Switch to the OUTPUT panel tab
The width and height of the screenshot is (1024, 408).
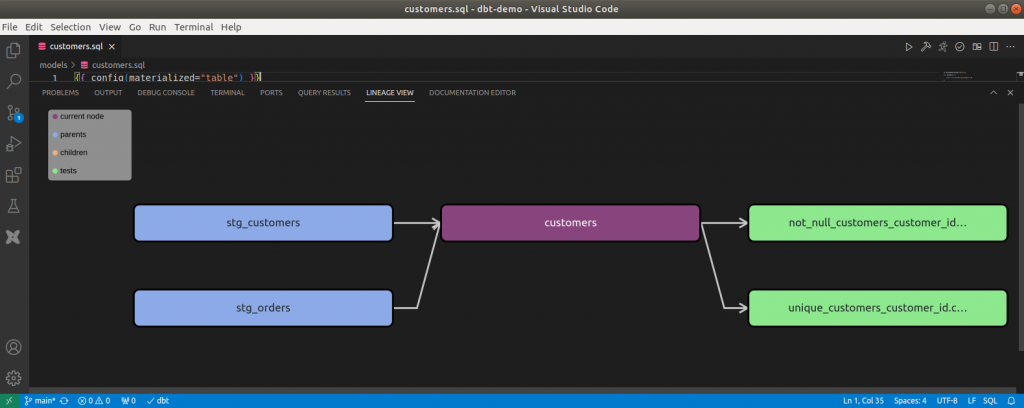click(108, 93)
